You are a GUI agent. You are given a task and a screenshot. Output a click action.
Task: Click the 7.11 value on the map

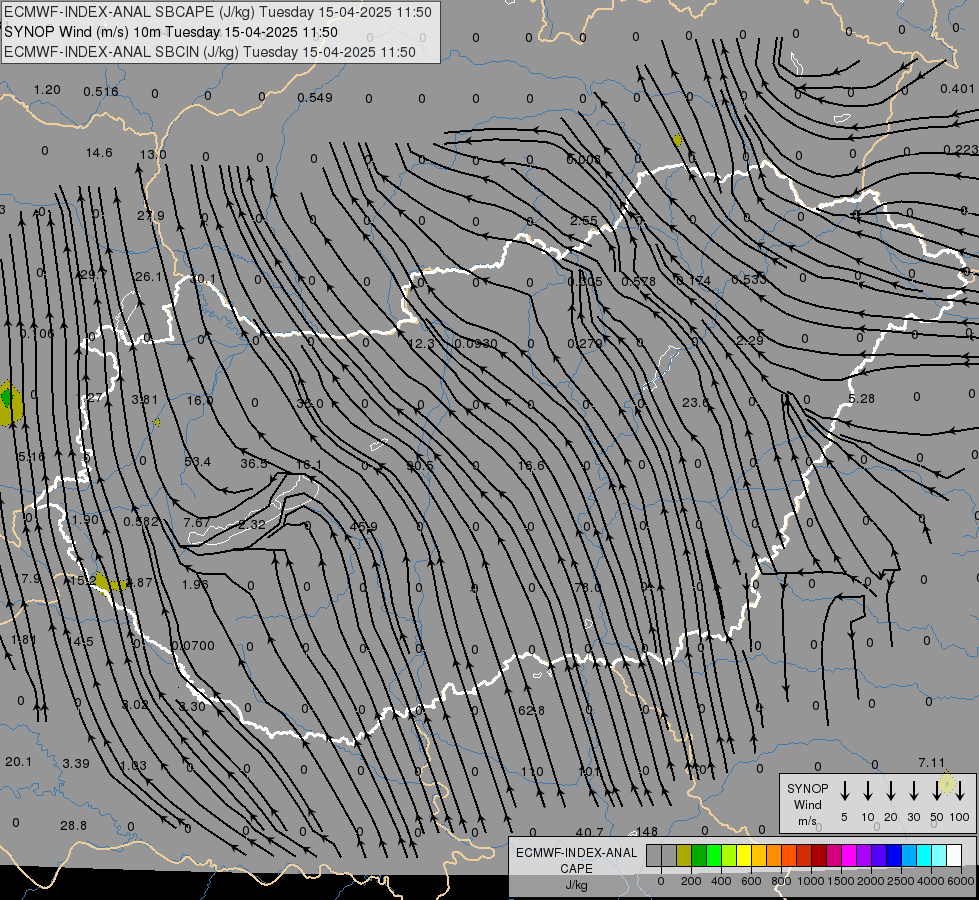point(932,763)
